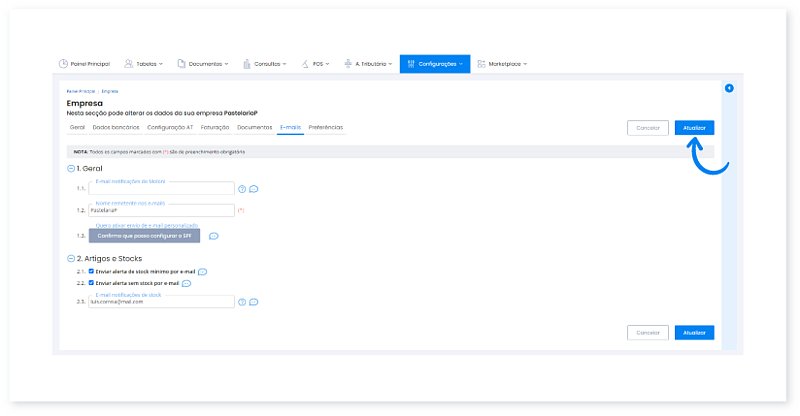The height and width of the screenshot is (416, 800).
Task: Open Painel Principal dashboard
Action: pos(84,64)
